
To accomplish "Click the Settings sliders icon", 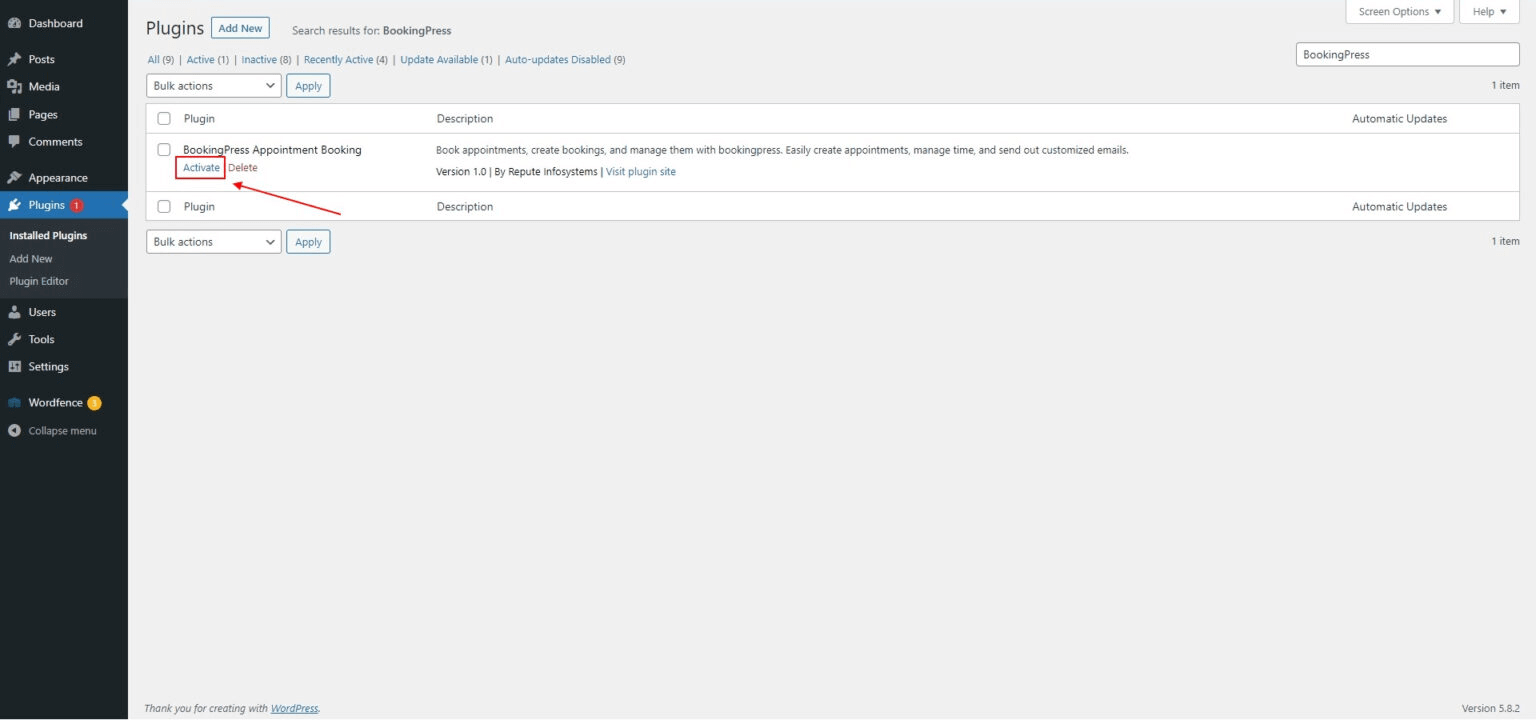I will pyautogui.click(x=14, y=367).
